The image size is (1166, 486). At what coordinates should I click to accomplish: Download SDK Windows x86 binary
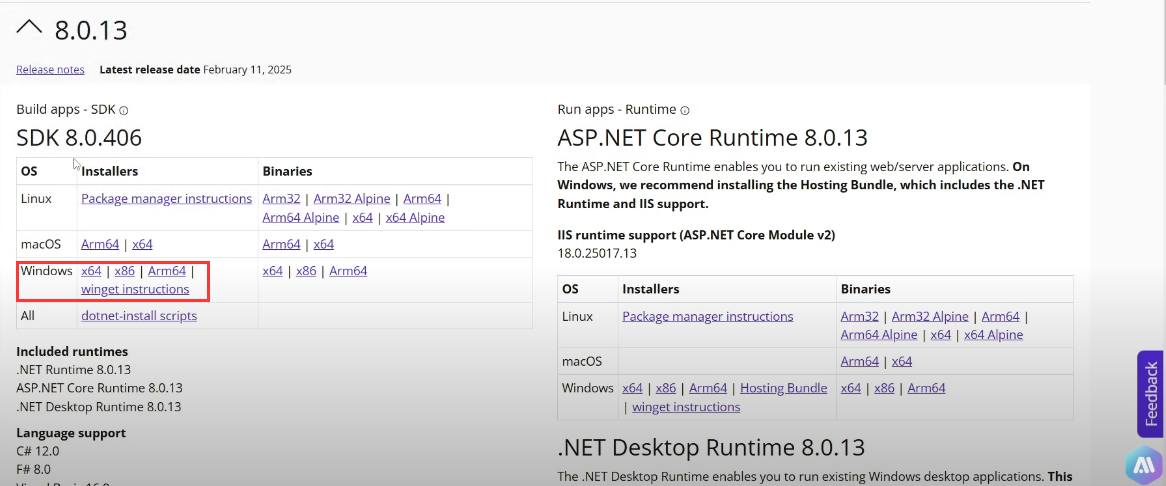pos(306,271)
